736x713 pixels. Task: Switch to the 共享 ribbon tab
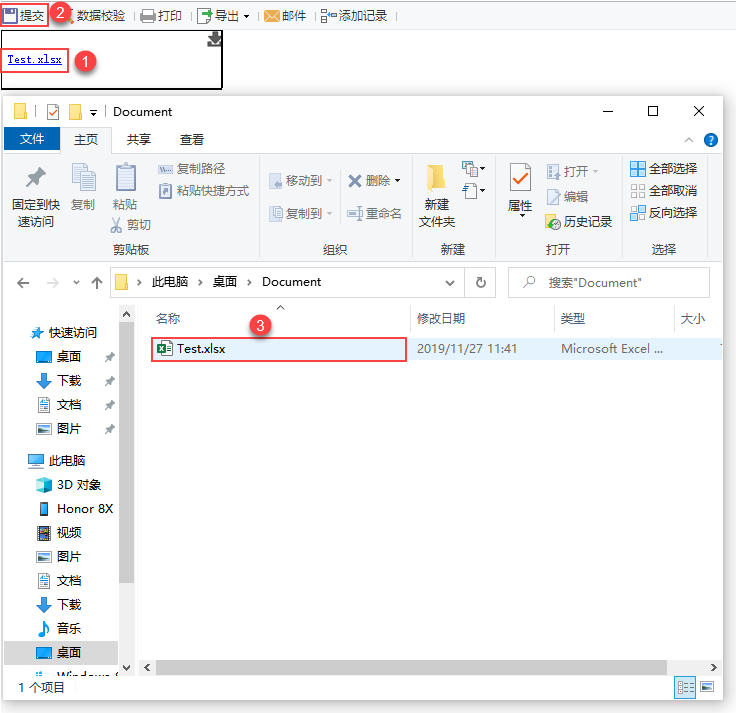(x=138, y=139)
